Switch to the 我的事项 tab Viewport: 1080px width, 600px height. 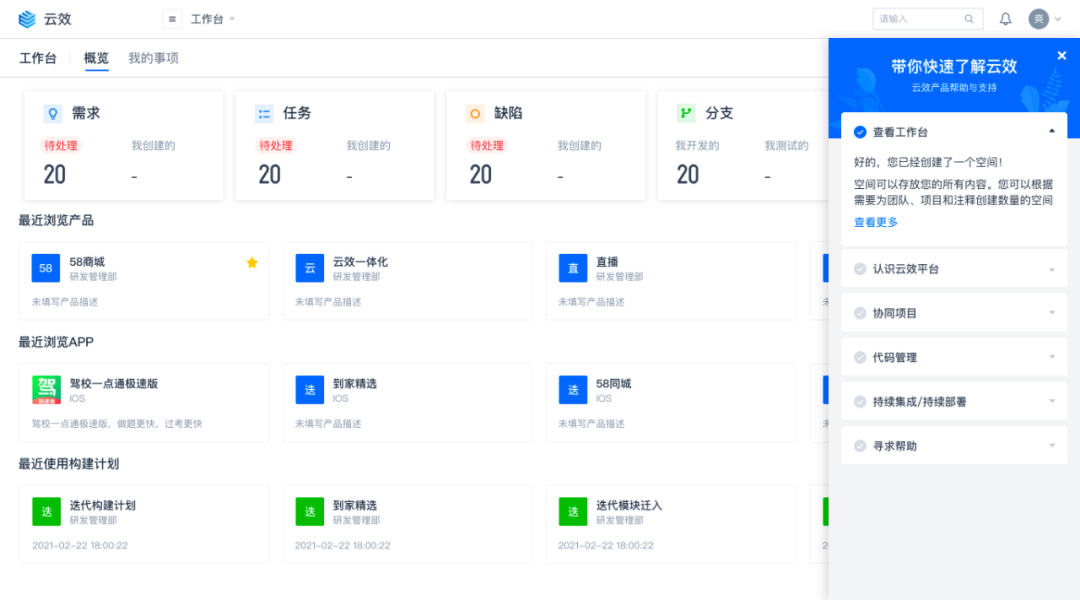click(153, 58)
